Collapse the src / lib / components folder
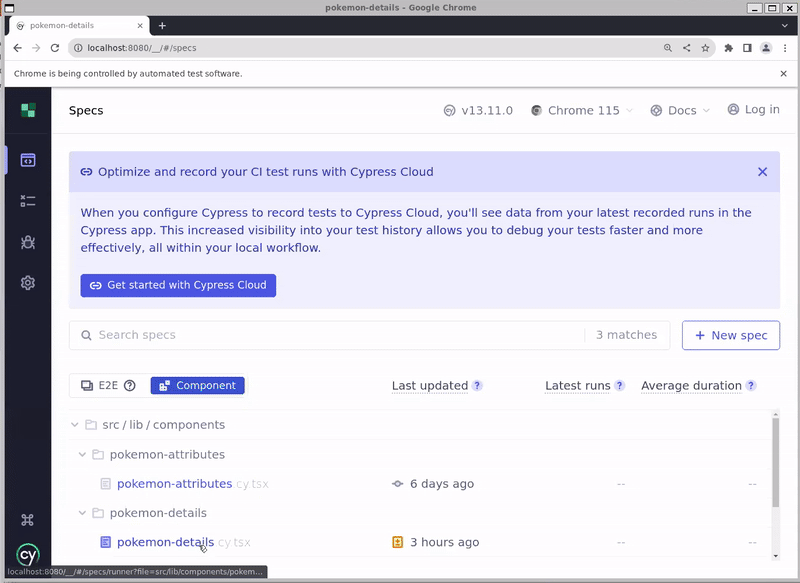This screenshot has height=583, width=800. [75, 425]
